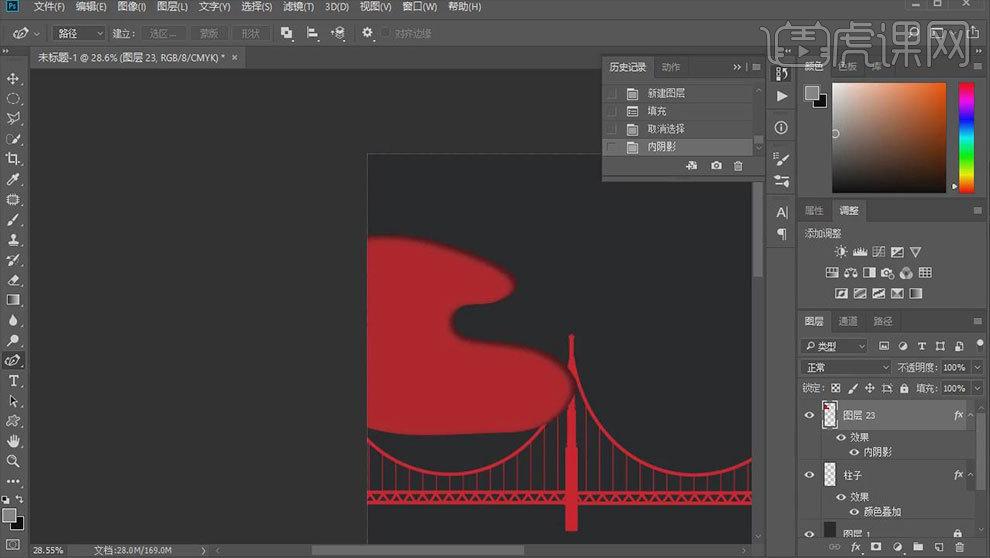Select the Pen tool

(x=13, y=360)
